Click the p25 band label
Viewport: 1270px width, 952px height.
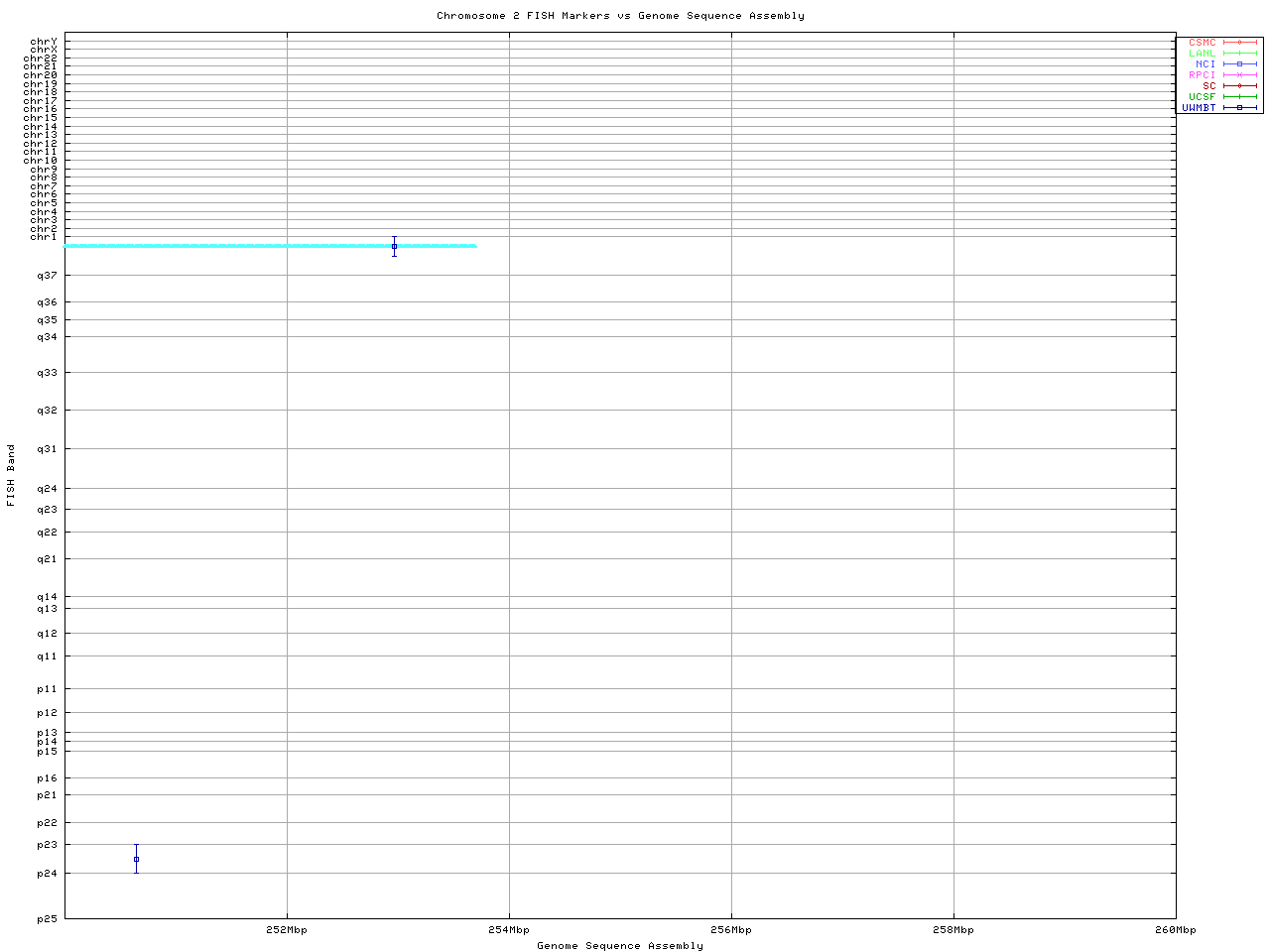(47, 918)
